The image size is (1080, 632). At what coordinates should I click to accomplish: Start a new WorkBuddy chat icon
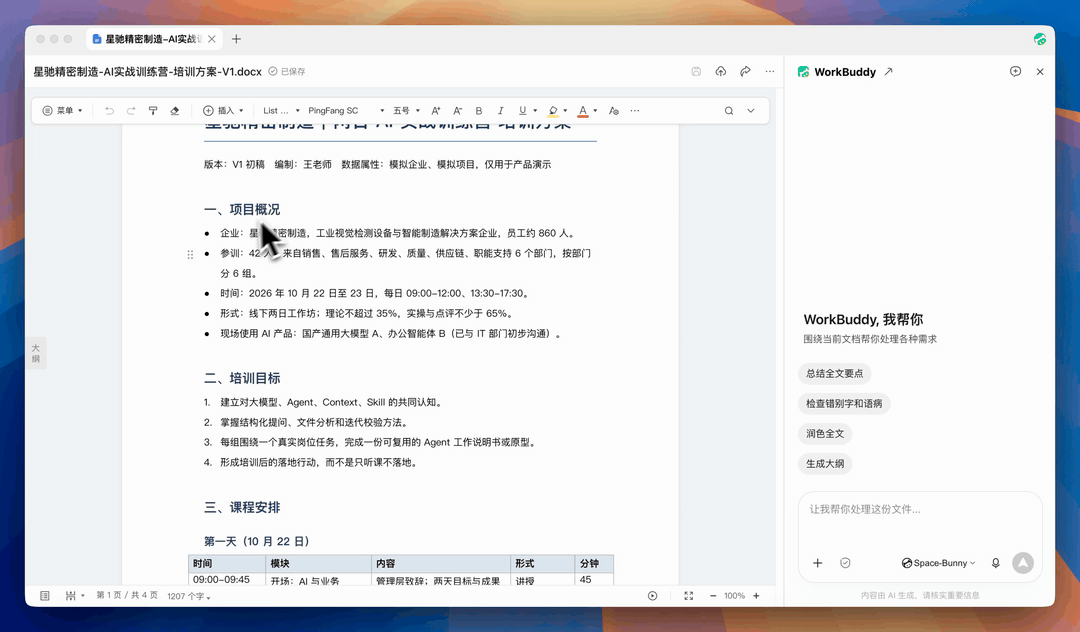pyautogui.click(x=1015, y=72)
